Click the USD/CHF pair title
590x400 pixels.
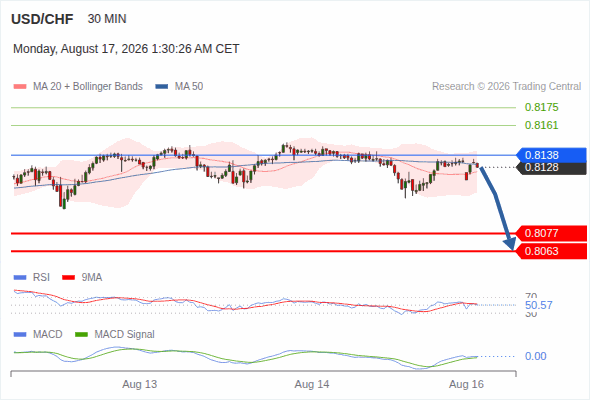42,19
